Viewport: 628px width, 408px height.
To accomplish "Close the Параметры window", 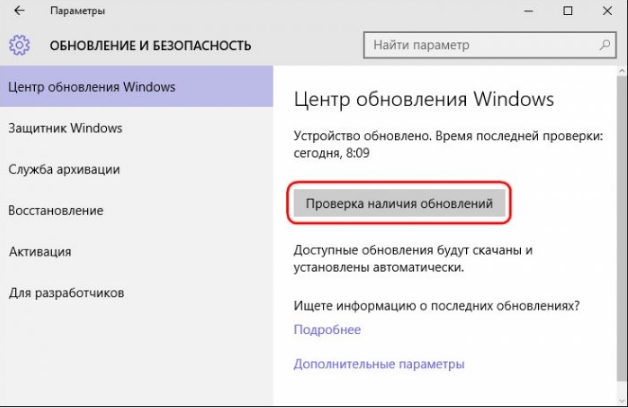I will click(x=610, y=12).
